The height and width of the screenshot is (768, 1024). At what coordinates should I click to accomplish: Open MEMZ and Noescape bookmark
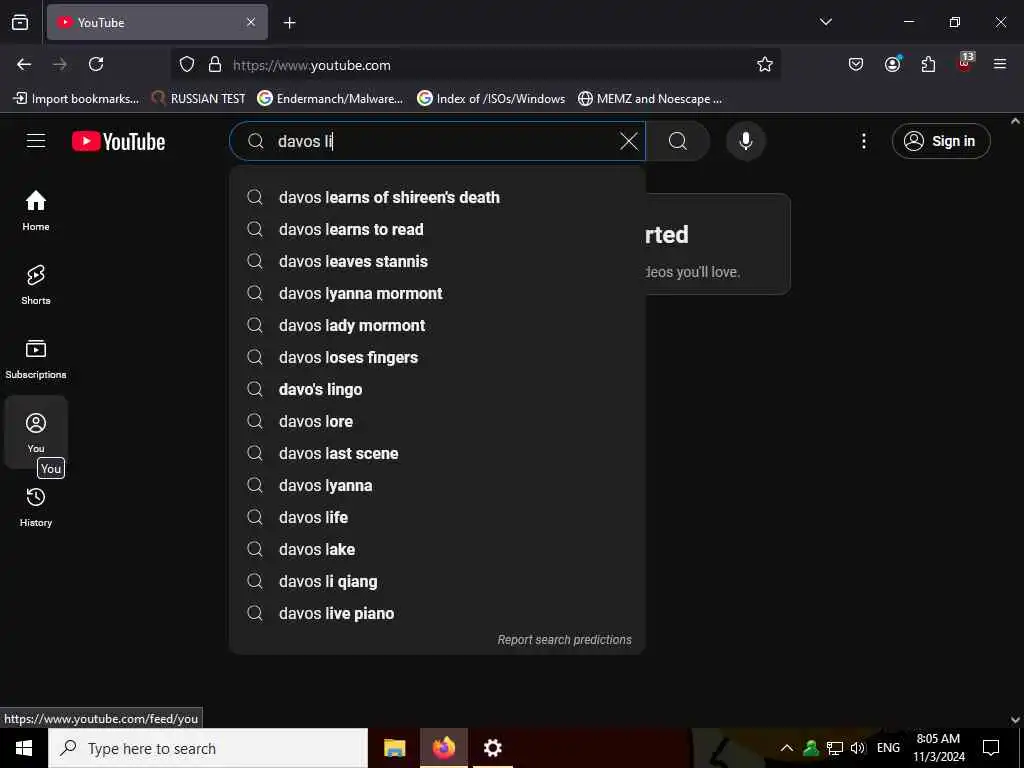tap(650, 99)
